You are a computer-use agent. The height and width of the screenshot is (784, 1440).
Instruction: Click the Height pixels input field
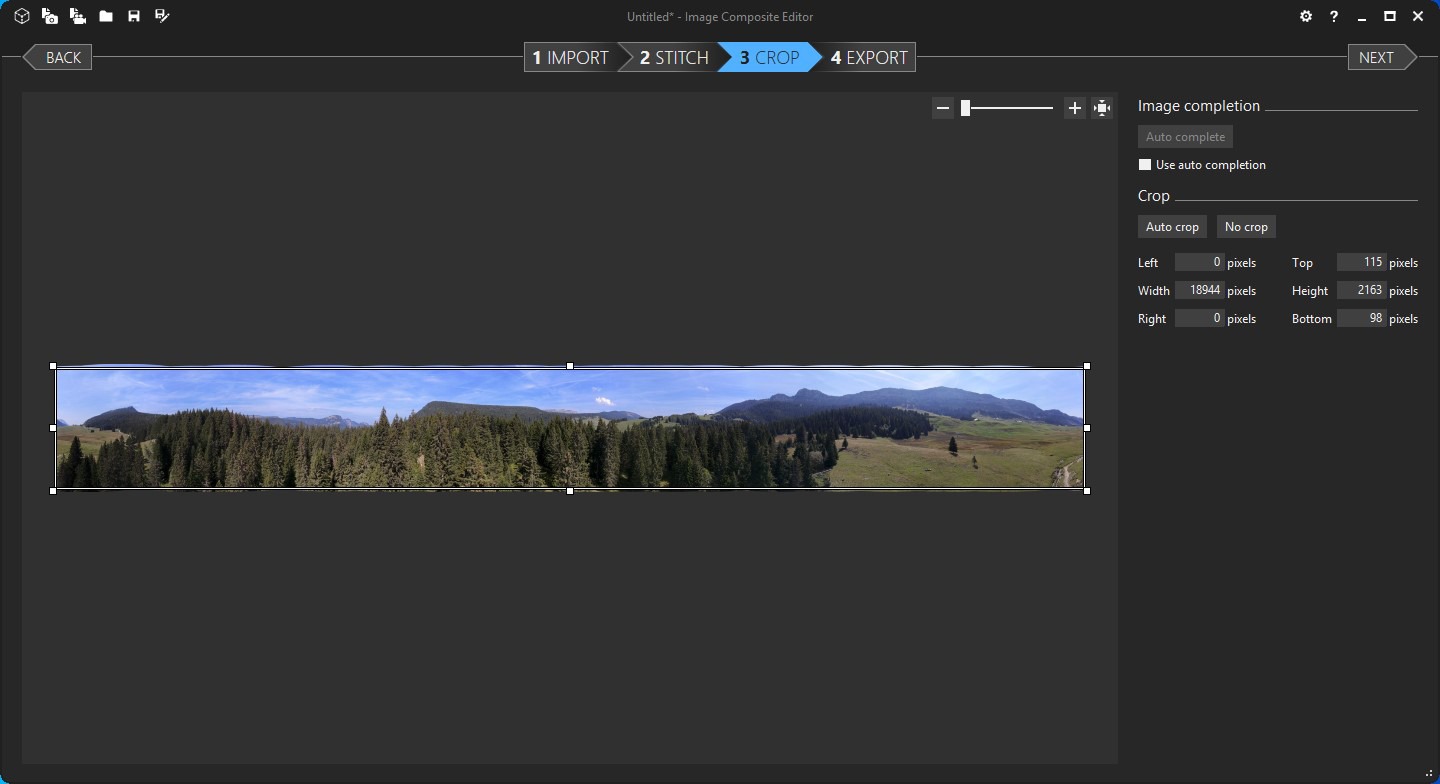(x=1361, y=291)
